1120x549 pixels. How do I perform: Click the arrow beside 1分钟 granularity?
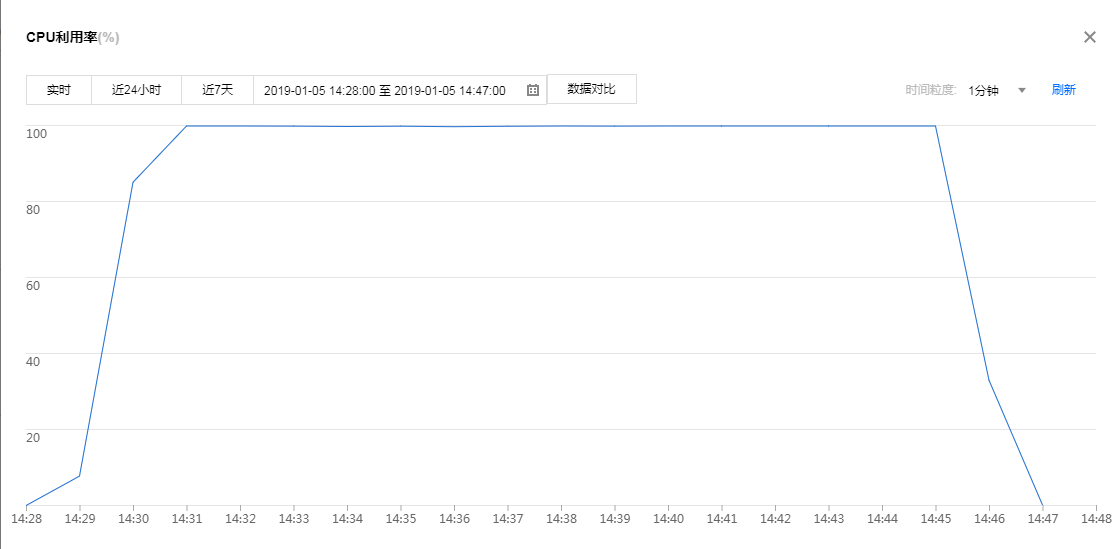pyautogui.click(x=1022, y=90)
